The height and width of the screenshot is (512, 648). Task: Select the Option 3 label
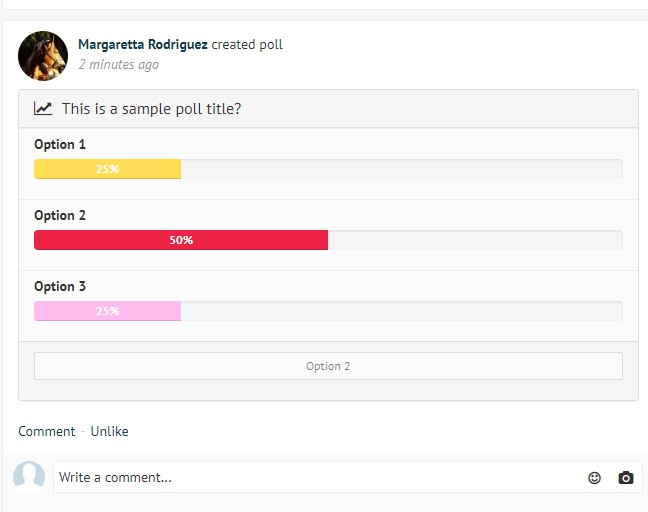tap(60, 287)
